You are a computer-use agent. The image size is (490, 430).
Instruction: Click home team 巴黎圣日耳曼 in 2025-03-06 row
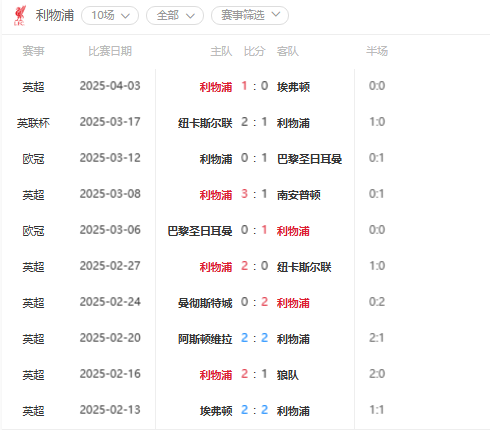[x=200, y=231]
